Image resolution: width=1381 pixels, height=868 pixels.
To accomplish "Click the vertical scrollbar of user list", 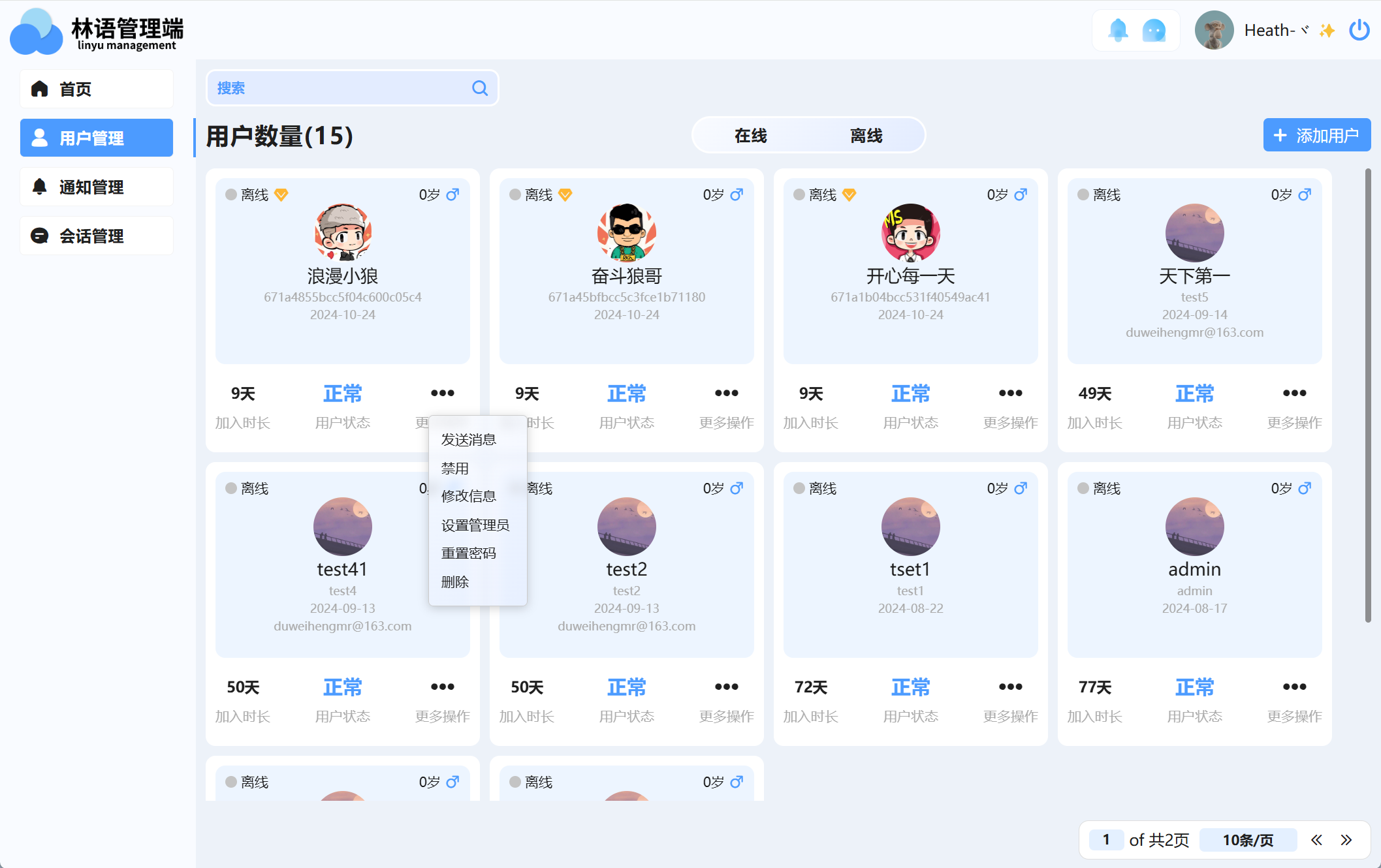I will point(1367,395).
